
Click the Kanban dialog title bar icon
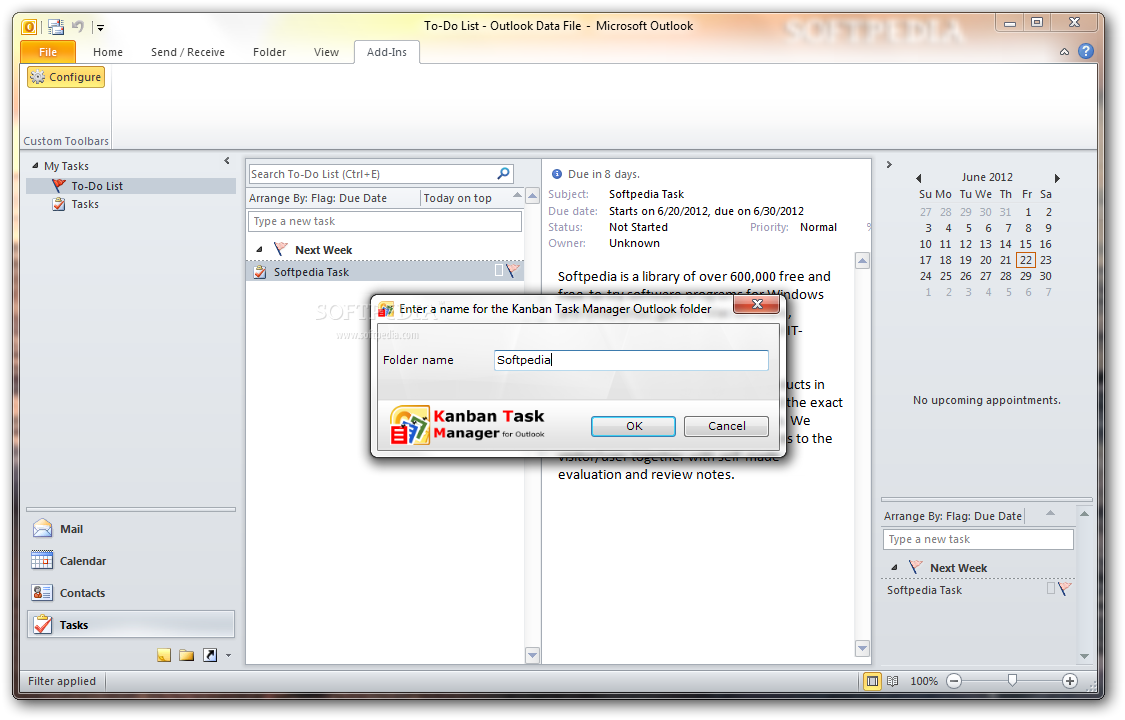(386, 309)
